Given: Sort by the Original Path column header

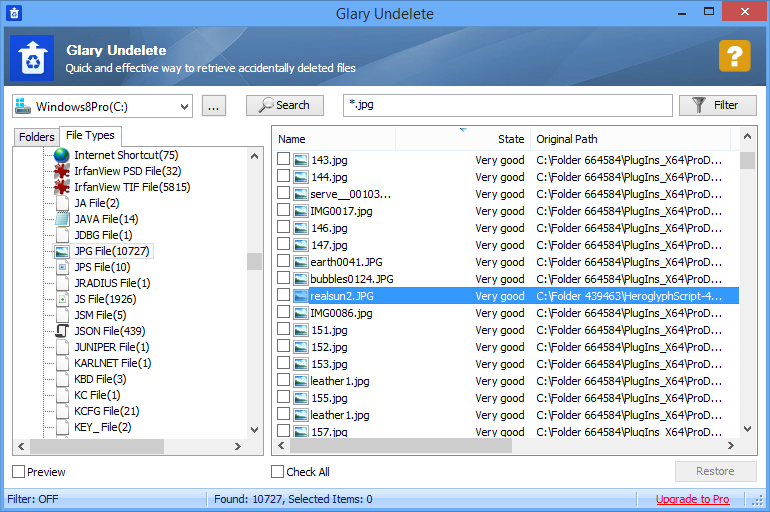Looking at the screenshot, I should pos(631,139).
